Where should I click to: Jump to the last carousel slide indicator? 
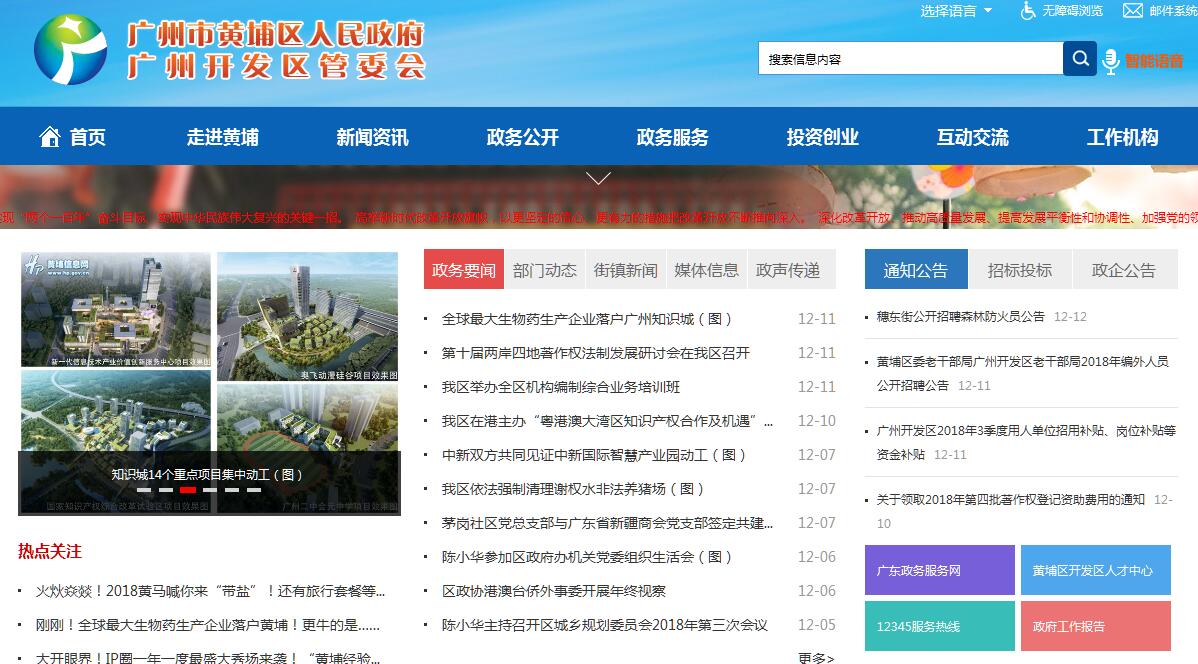(x=254, y=490)
